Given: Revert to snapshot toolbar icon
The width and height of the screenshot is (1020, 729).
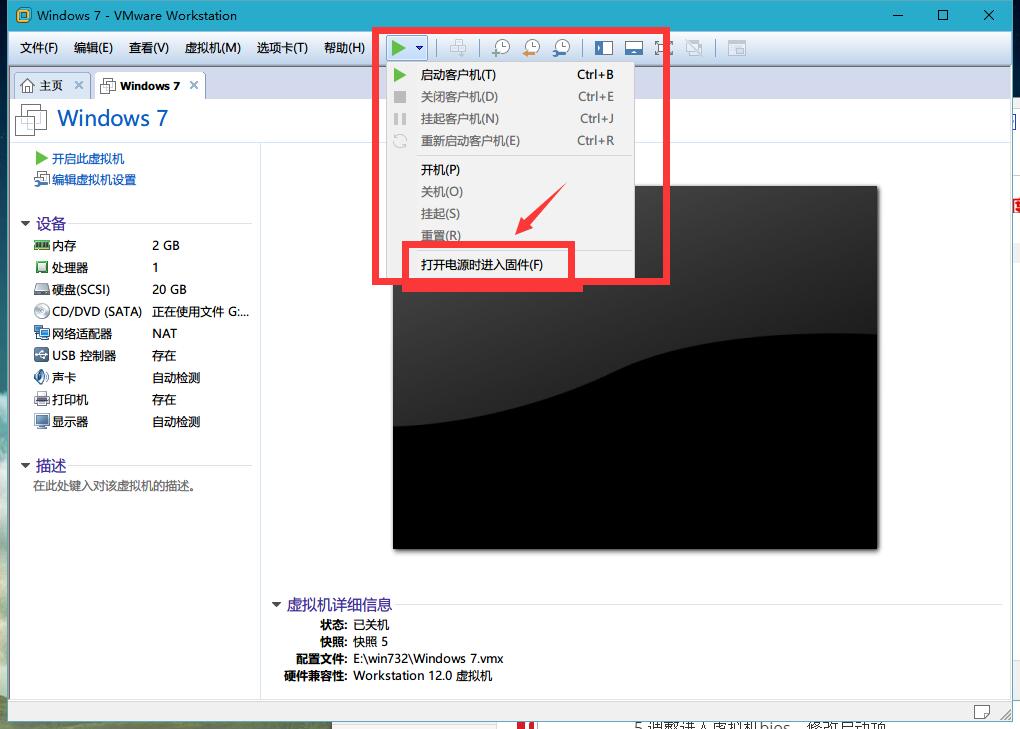Looking at the screenshot, I should 531,48.
